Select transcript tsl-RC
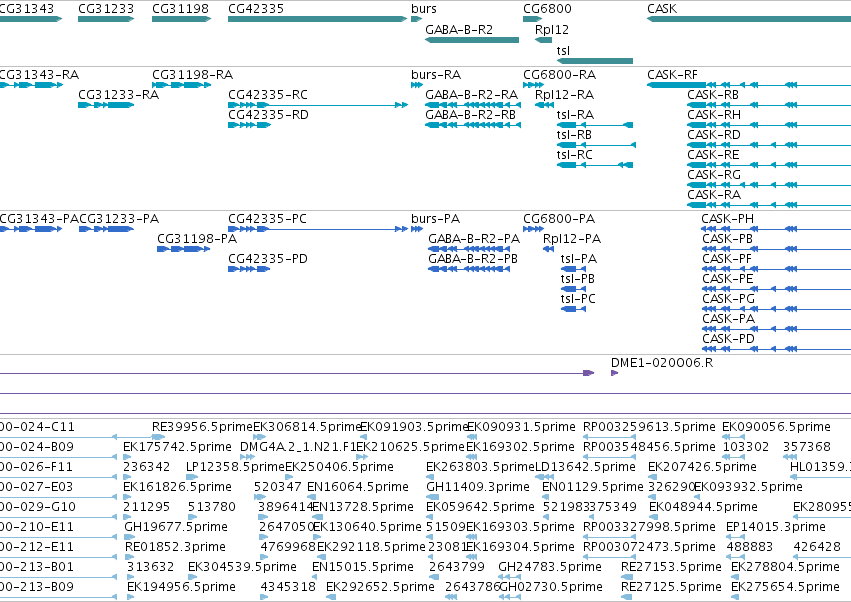Screen dimensions: 851x602 [x=595, y=165]
